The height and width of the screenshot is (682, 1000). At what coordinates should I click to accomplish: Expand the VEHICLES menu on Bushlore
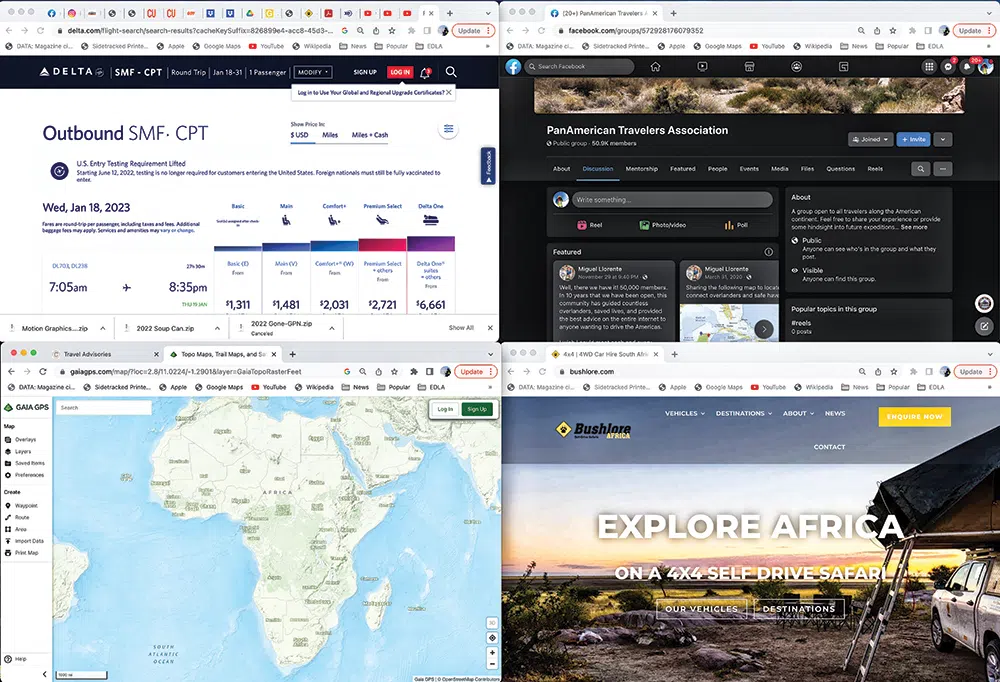point(685,413)
